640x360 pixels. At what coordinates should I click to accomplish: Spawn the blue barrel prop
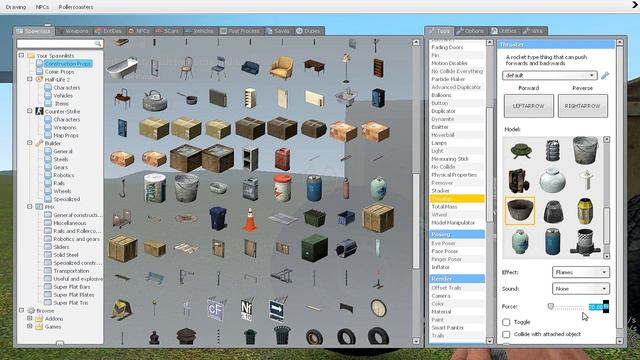coord(314,188)
